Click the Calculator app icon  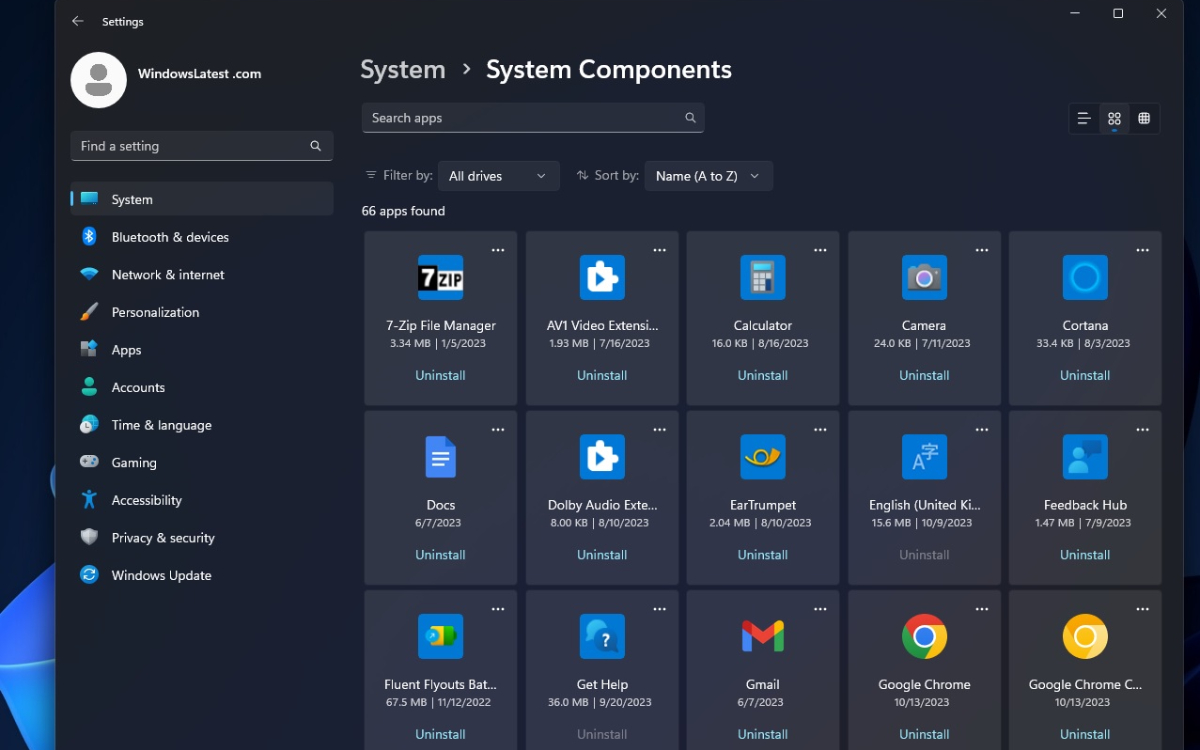763,277
